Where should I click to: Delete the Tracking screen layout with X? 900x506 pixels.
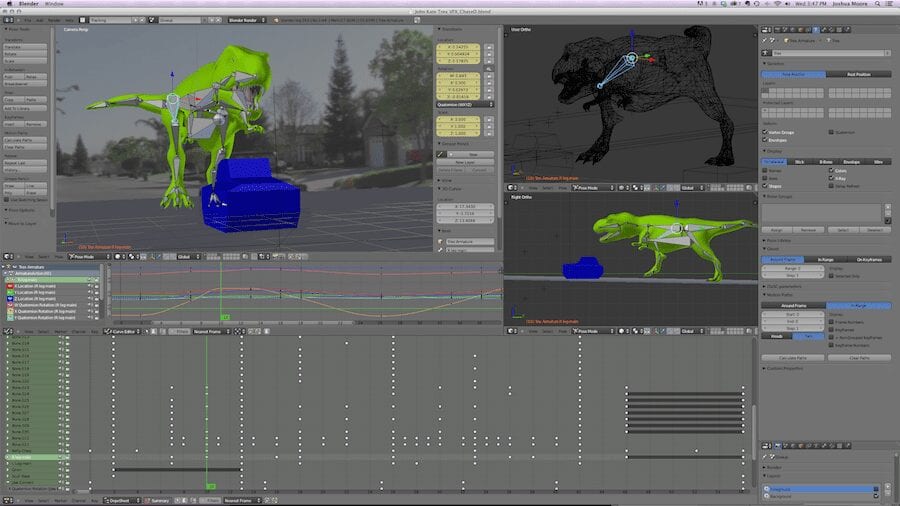tap(143, 20)
